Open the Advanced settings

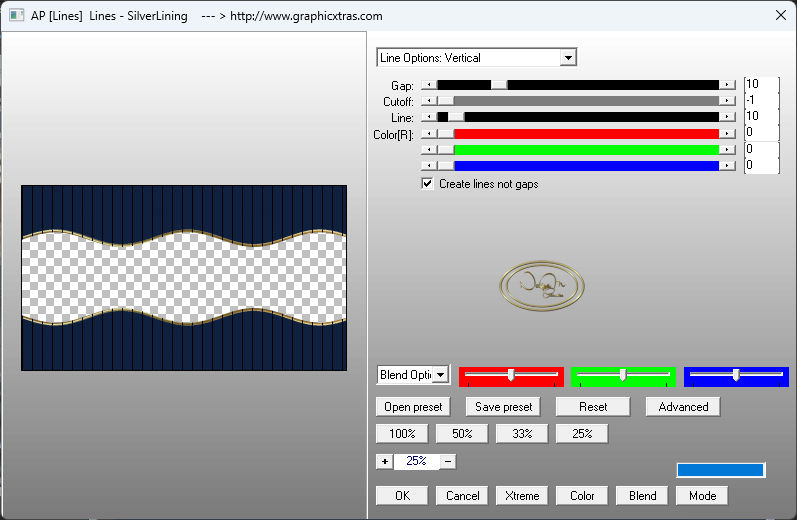coord(683,407)
